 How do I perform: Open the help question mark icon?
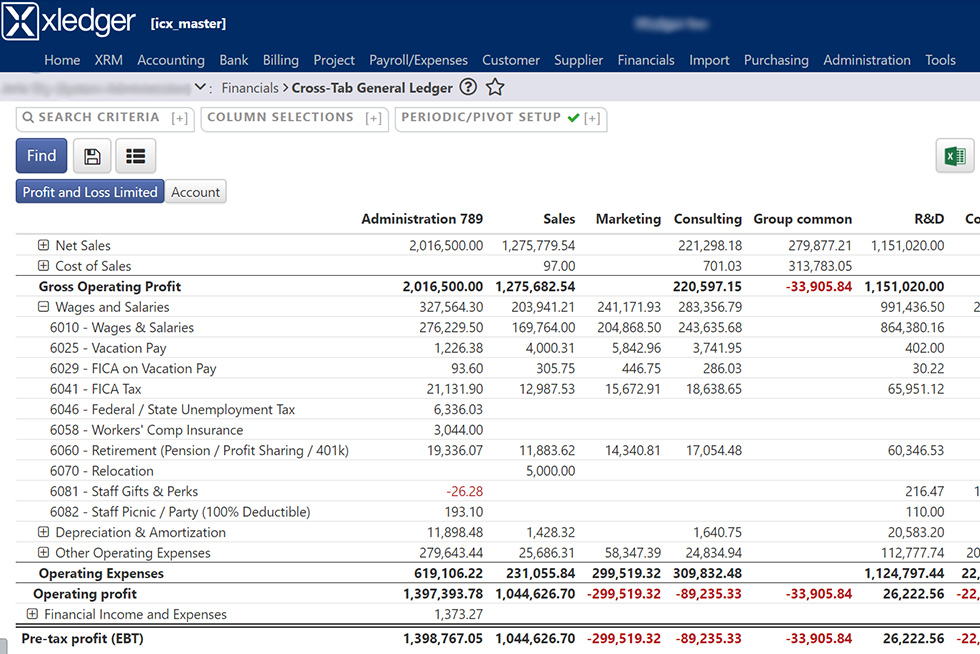pos(468,87)
